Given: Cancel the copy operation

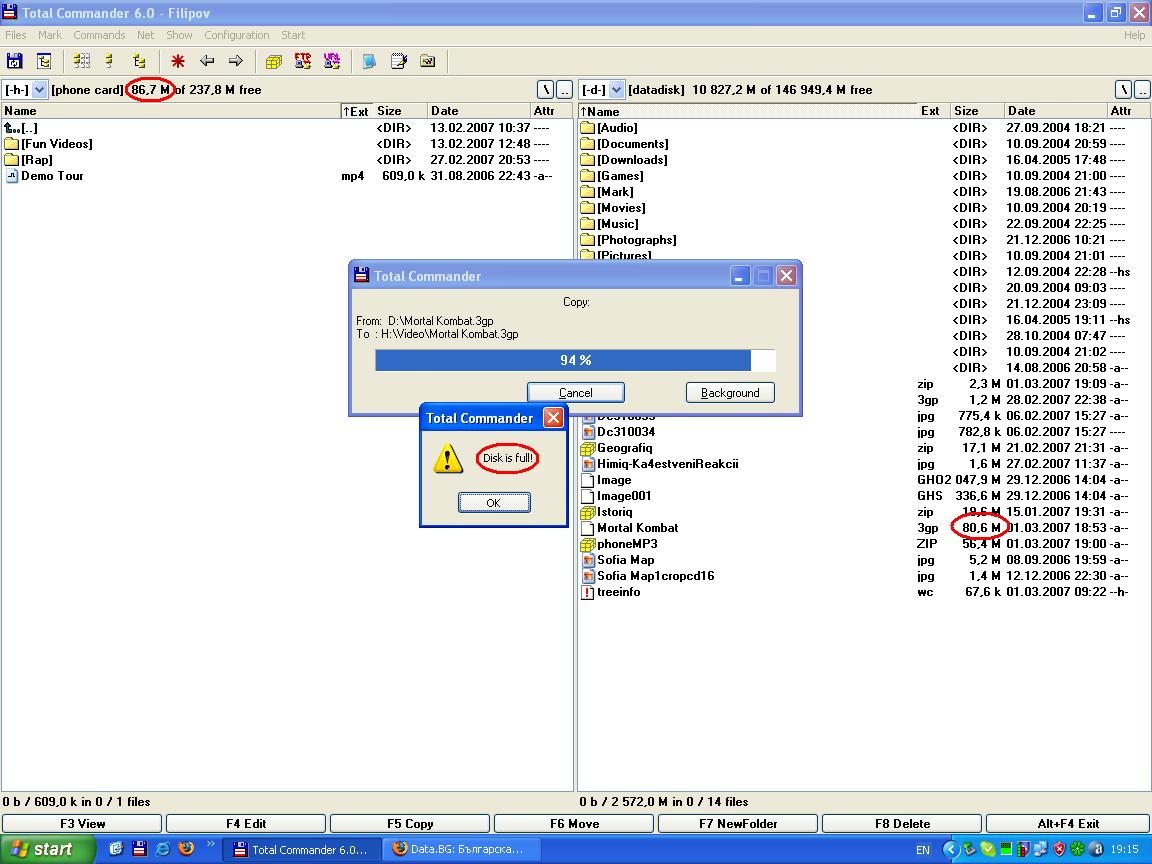Looking at the screenshot, I should (x=576, y=393).
